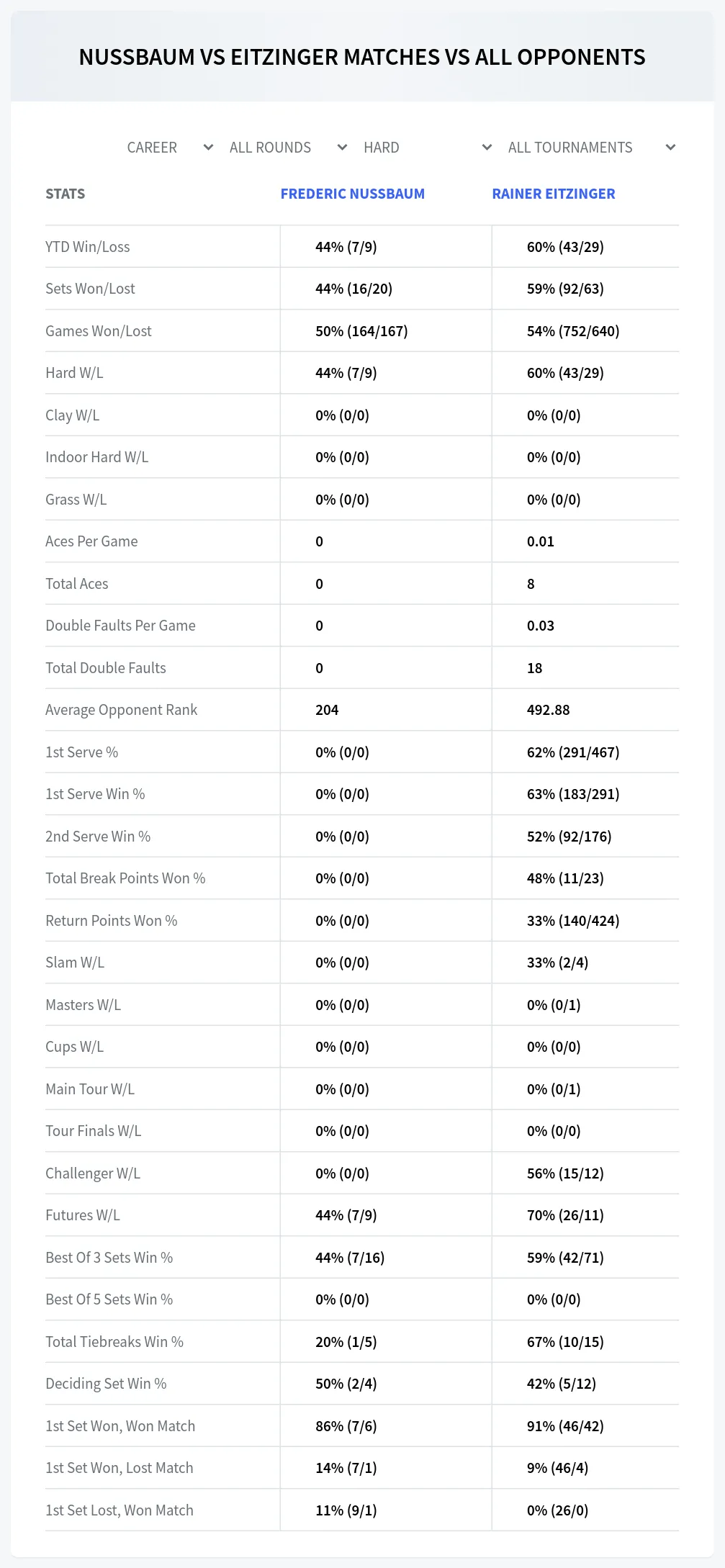Select the Average Opponent Rank row label
Image resolution: width=725 pixels, height=1568 pixels.
pos(121,710)
